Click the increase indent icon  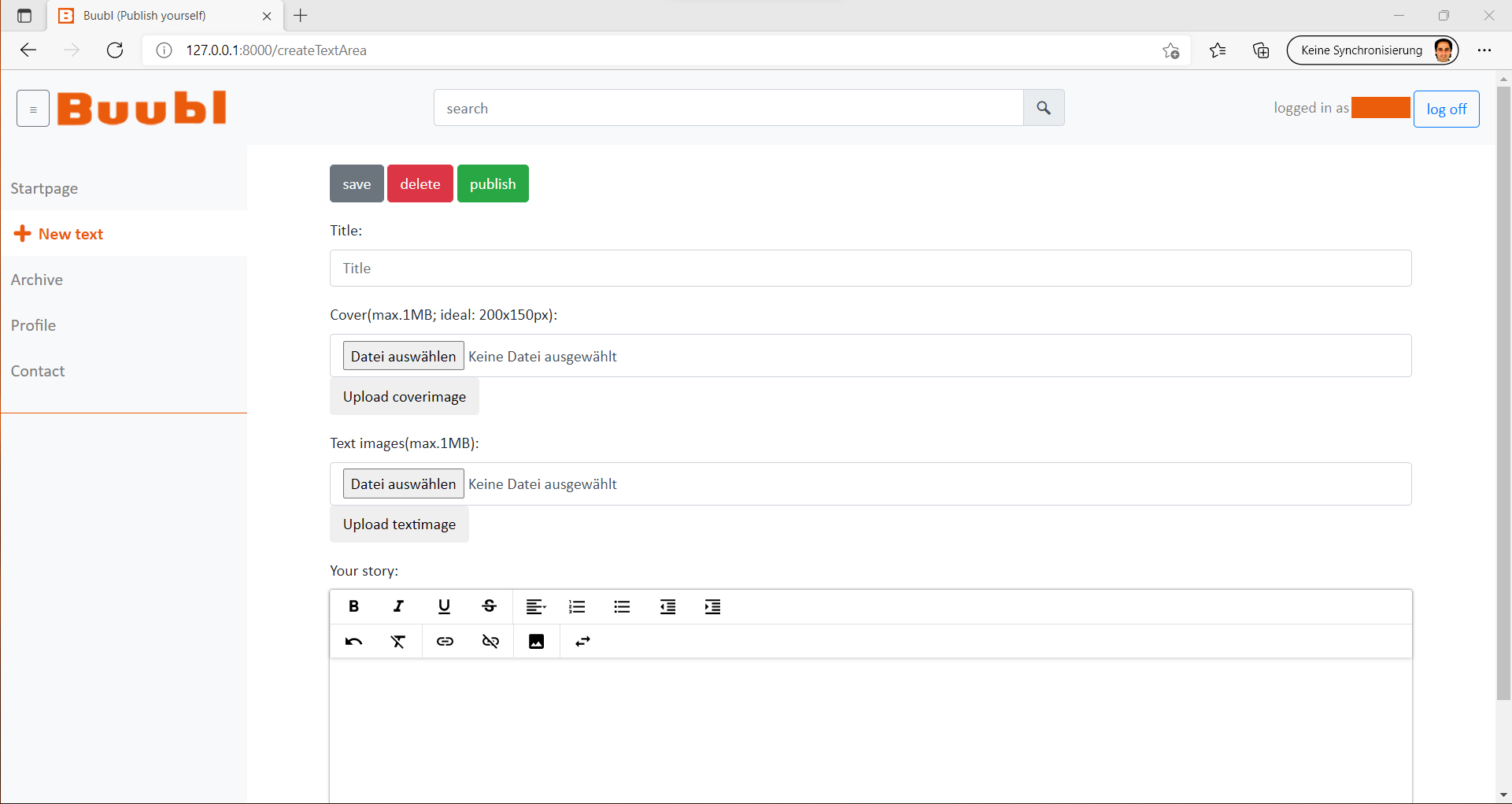(712, 606)
